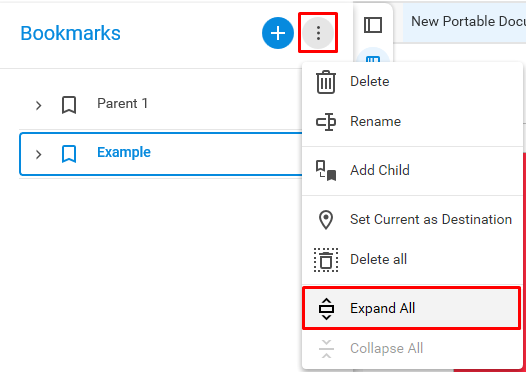526x372 pixels.
Task: Expand the Parent 1 bookmark chevron
Action: tap(39, 105)
